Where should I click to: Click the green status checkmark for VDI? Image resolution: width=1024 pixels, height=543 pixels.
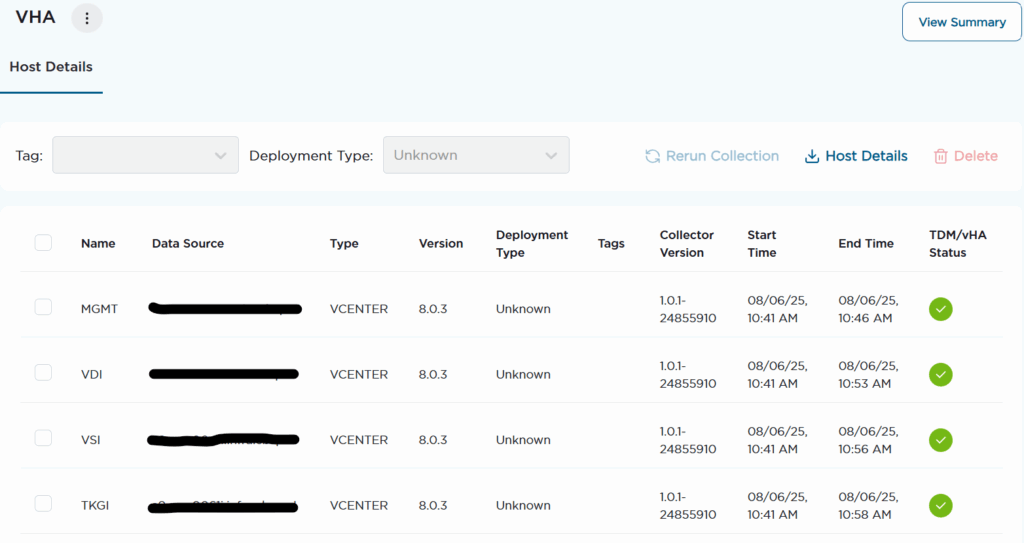coord(940,374)
